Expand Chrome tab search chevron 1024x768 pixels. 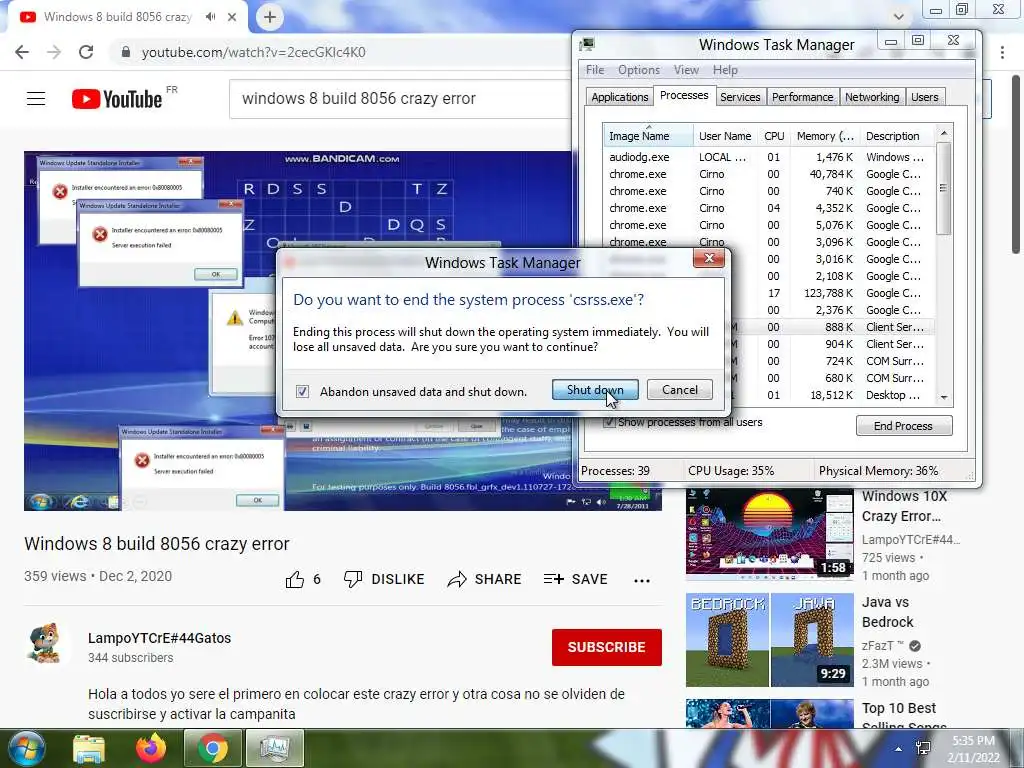click(x=899, y=16)
